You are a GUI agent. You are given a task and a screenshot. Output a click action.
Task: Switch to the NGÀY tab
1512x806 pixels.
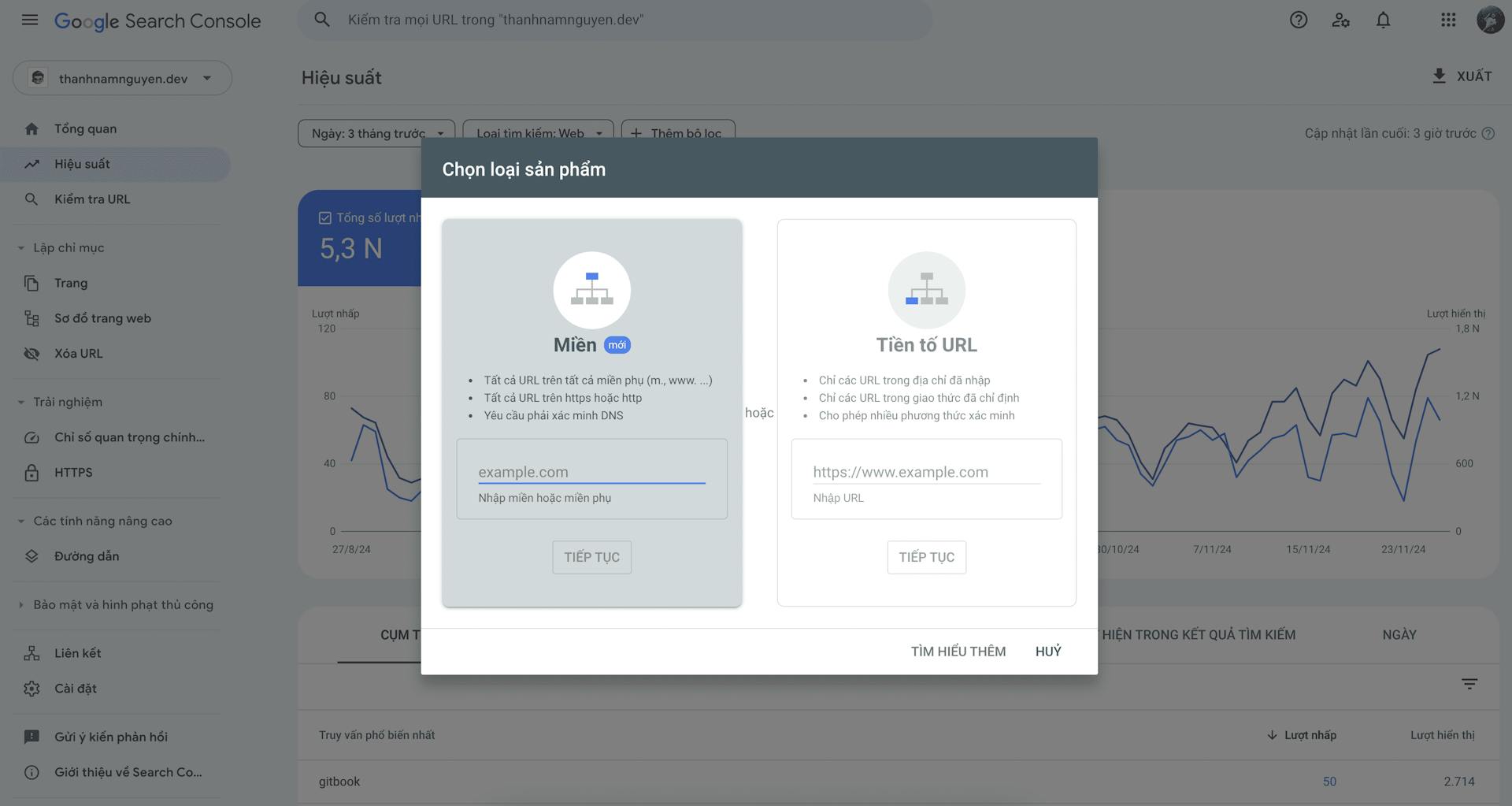1399,635
